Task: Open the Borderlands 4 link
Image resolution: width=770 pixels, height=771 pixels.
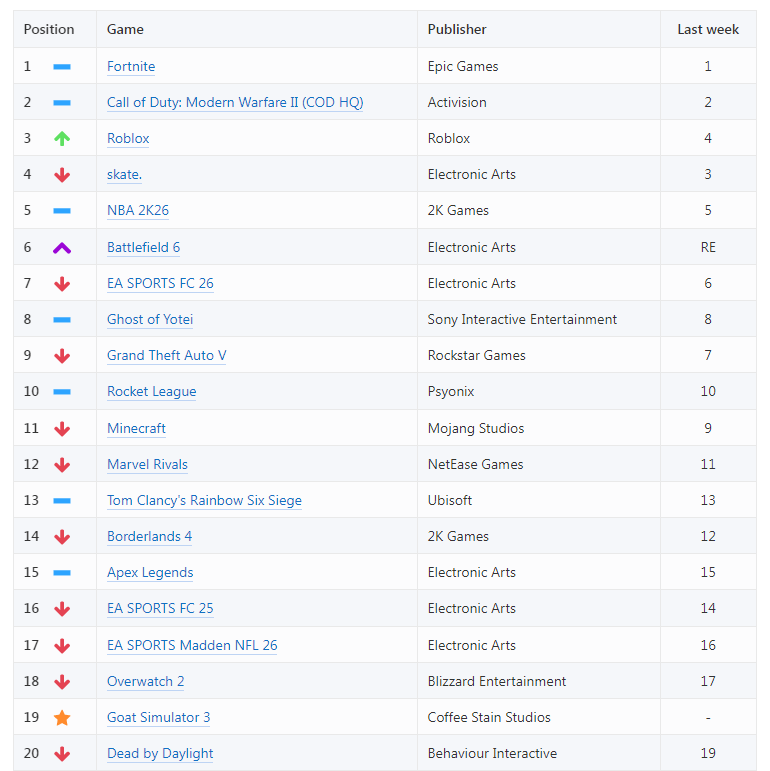Action: pos(149,537)
